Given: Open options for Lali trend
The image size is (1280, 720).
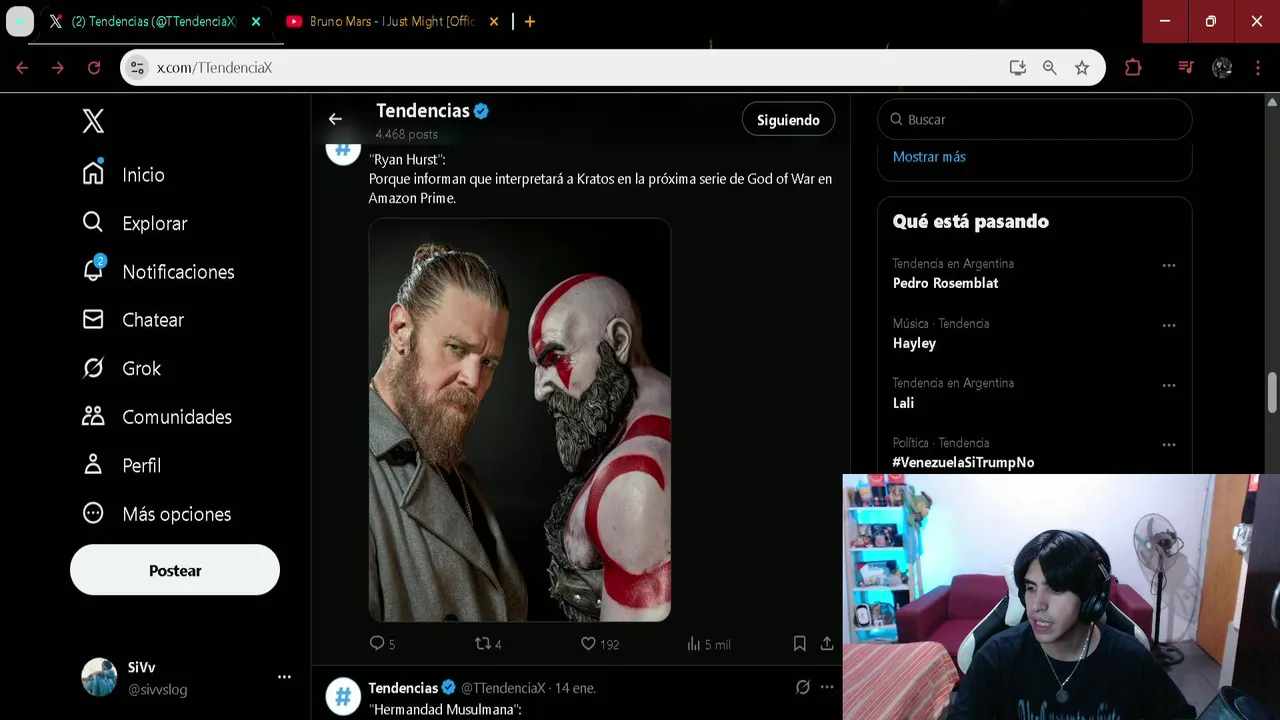Looking at the screenshot, I should click(1169, 385).
